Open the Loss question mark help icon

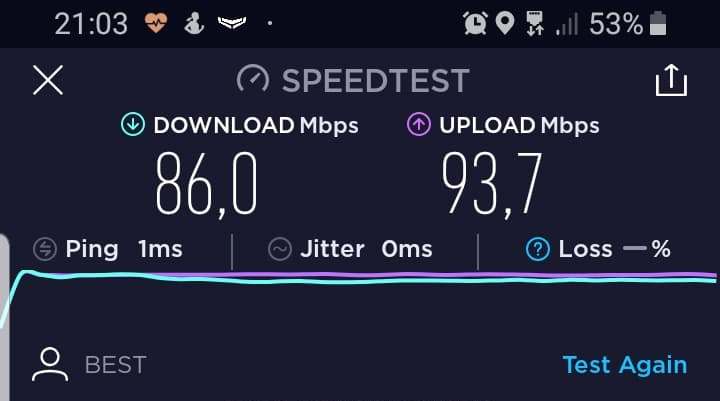pos(538,249)
